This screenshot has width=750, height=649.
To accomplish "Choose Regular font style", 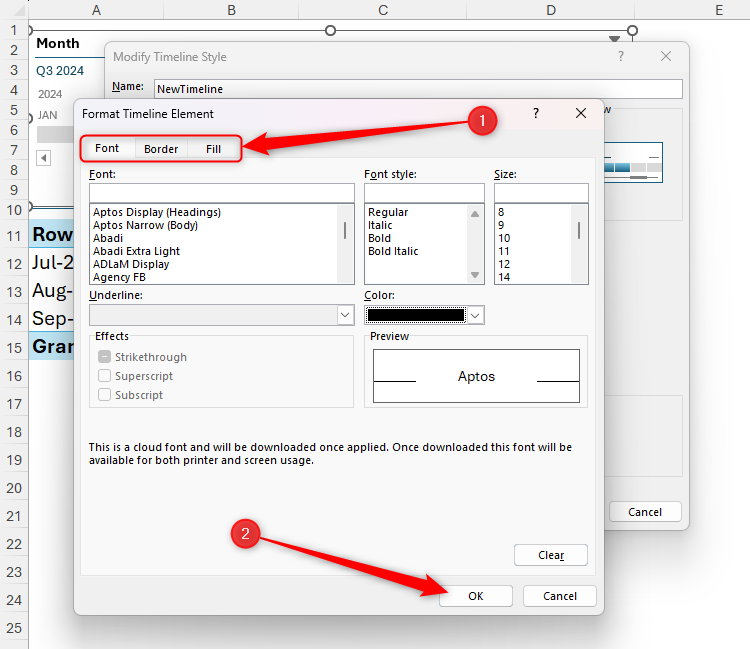I will [388, 212].
